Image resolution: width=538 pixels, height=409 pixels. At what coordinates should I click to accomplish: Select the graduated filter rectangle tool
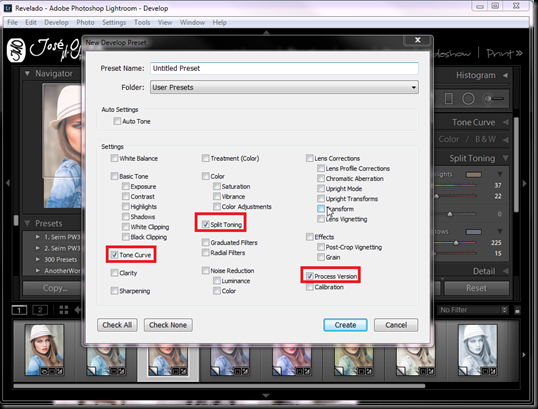pos(448,99)
